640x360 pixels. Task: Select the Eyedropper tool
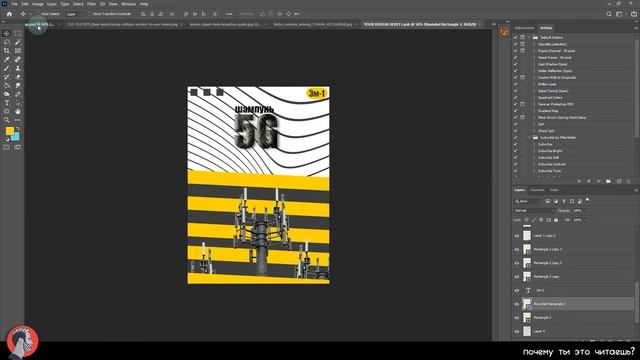pos(7,60)
